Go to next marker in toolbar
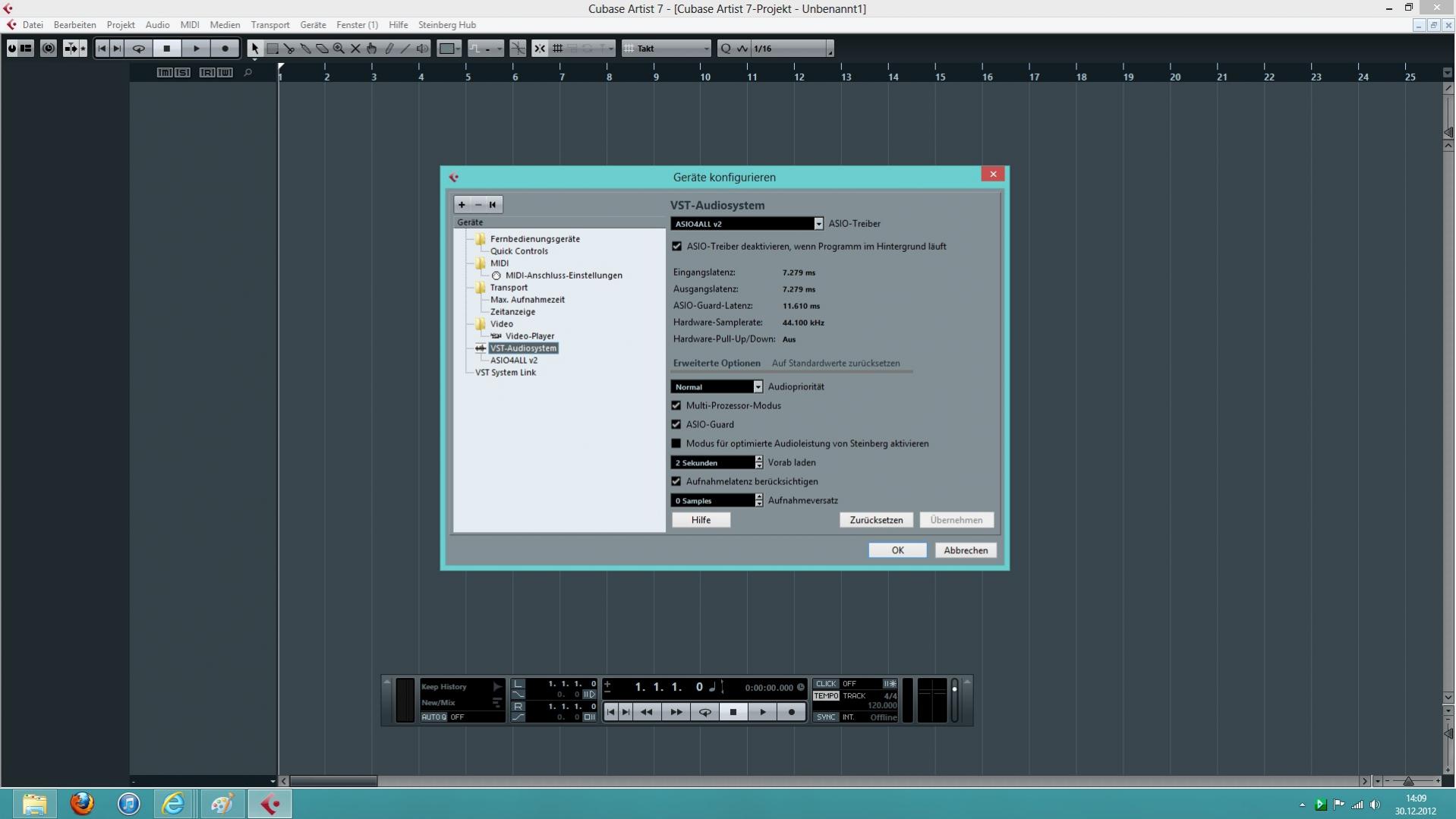 click(117, 49)
